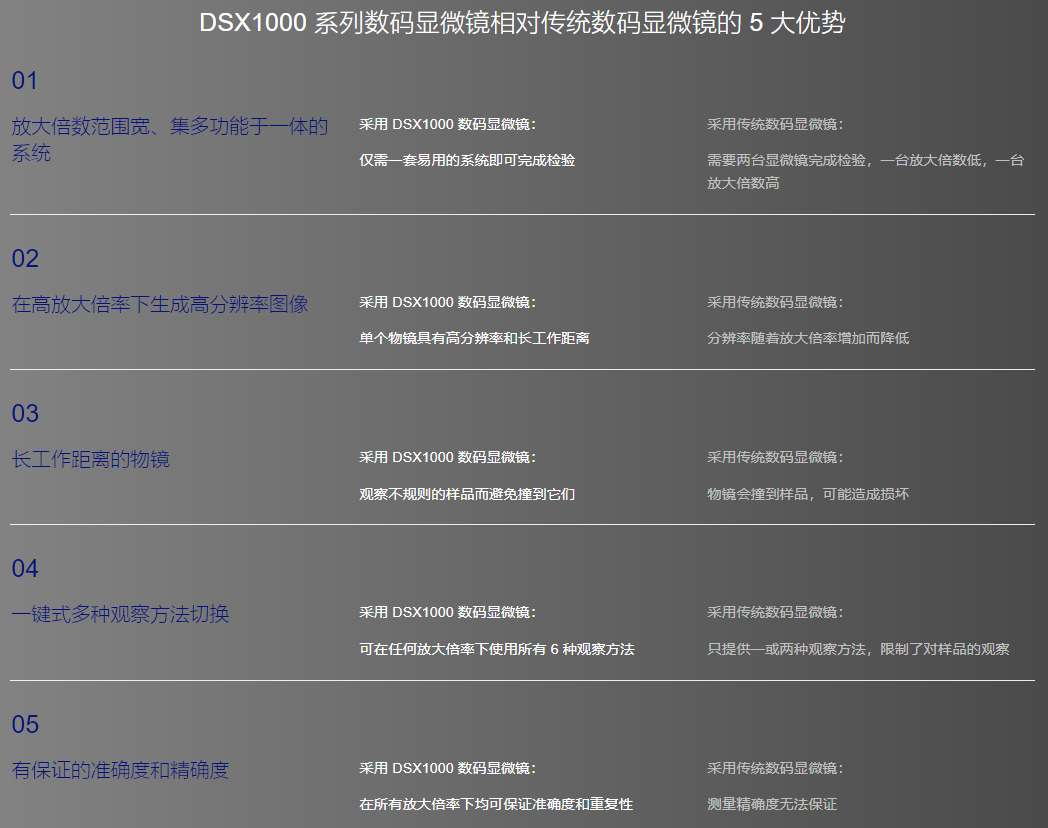
Task: Click the section number 02
Action: (x=25, y=259)
